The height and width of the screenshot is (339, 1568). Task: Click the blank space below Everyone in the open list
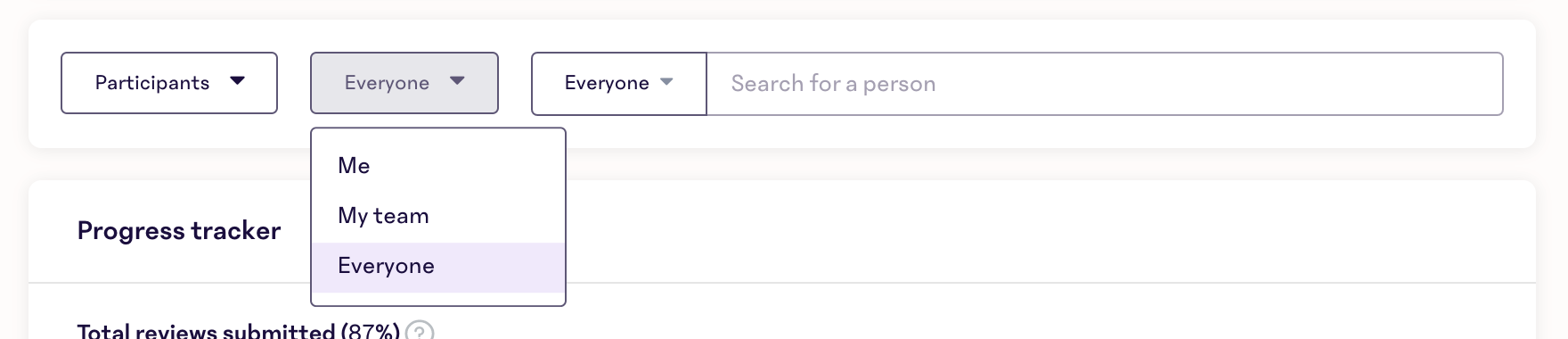438,299
